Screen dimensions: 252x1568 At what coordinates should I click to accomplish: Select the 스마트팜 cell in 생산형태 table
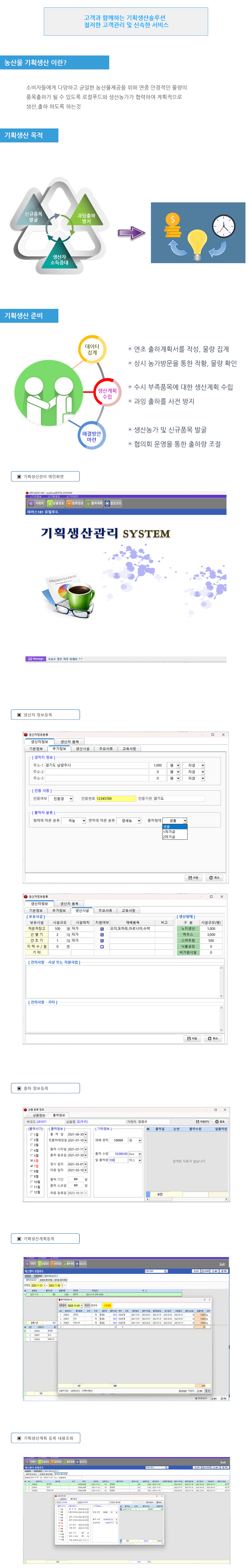188,941
